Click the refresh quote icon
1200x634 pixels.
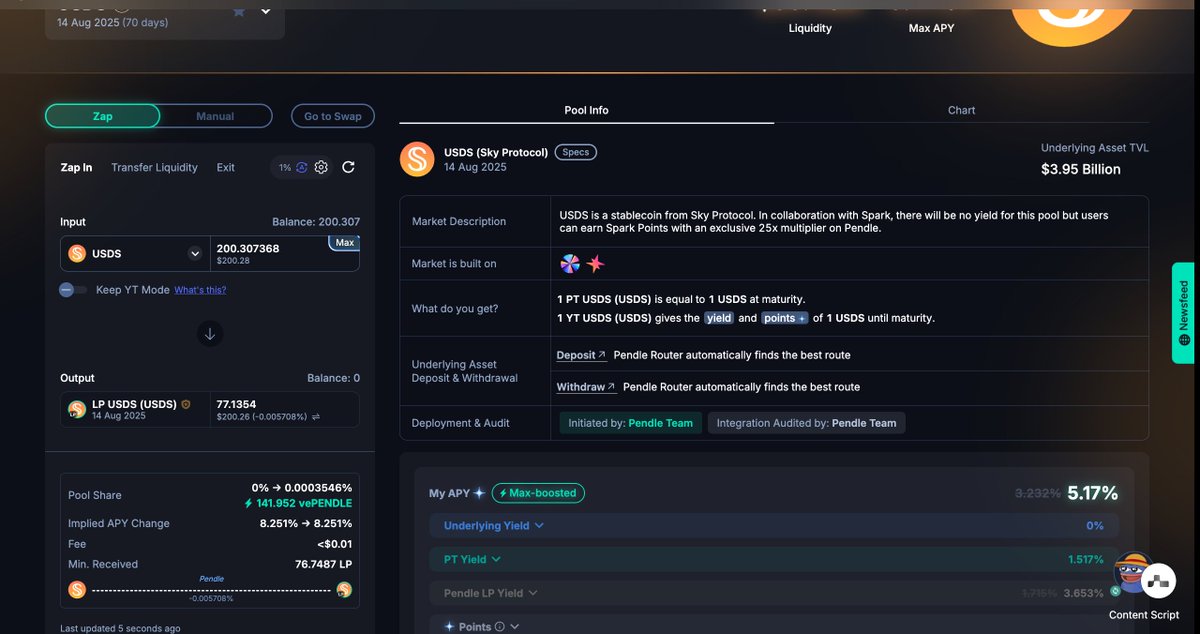click(348, 167)
